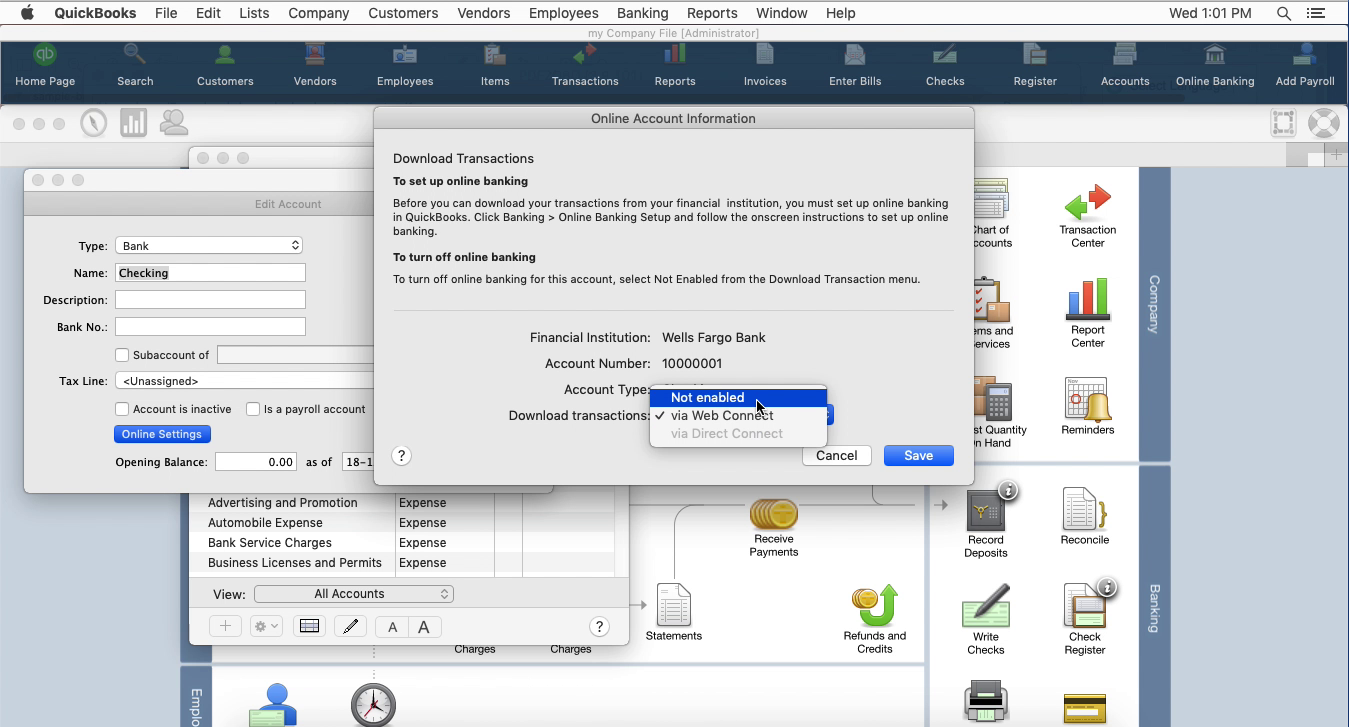This screenshot has width=1349, height=727.
Task: Click the bar chart icon in the Home toolbar
Action: point(133,123)
